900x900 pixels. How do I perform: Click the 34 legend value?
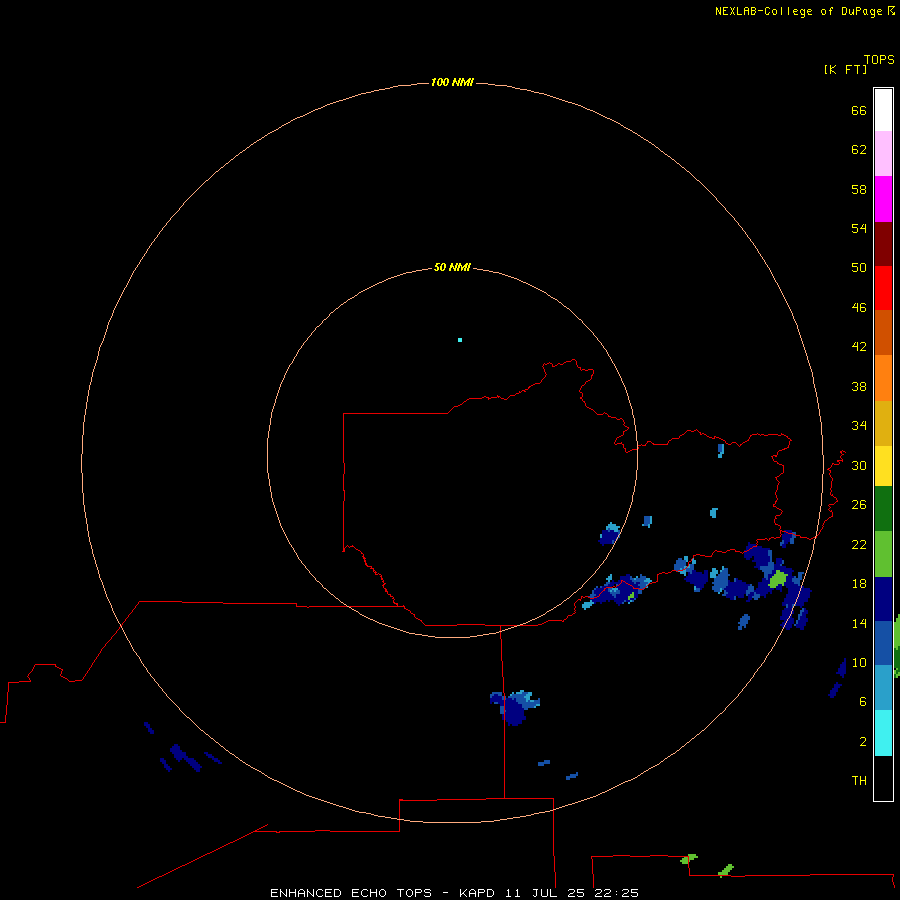(859, 426)
